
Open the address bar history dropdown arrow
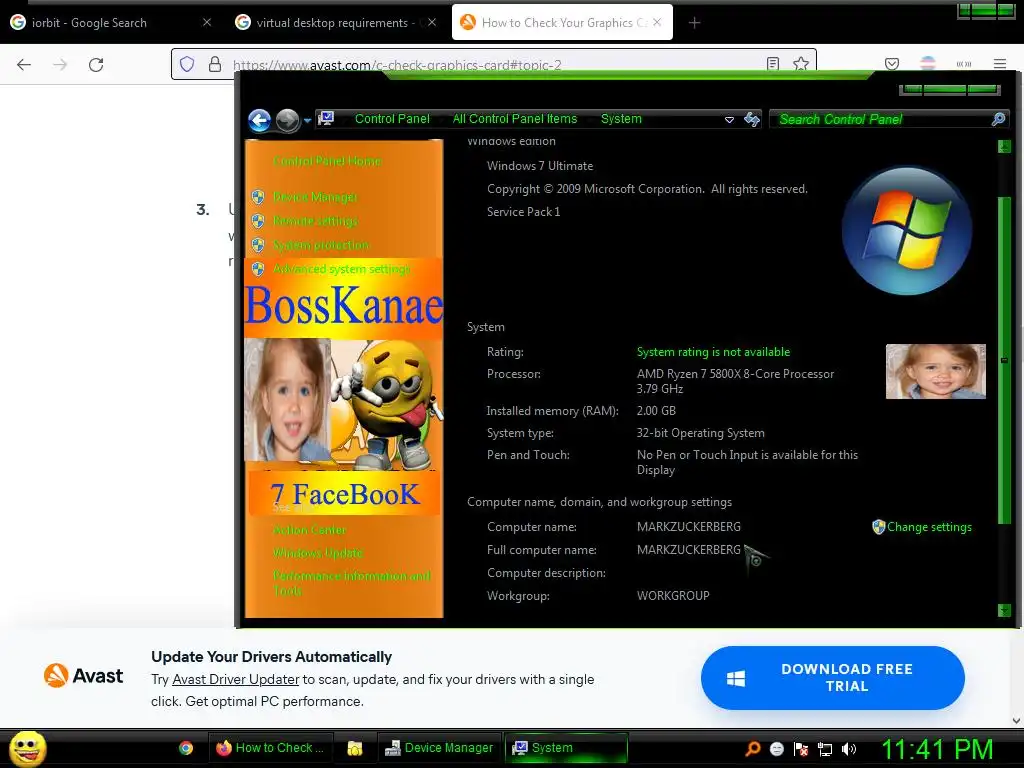coord(729,120)
